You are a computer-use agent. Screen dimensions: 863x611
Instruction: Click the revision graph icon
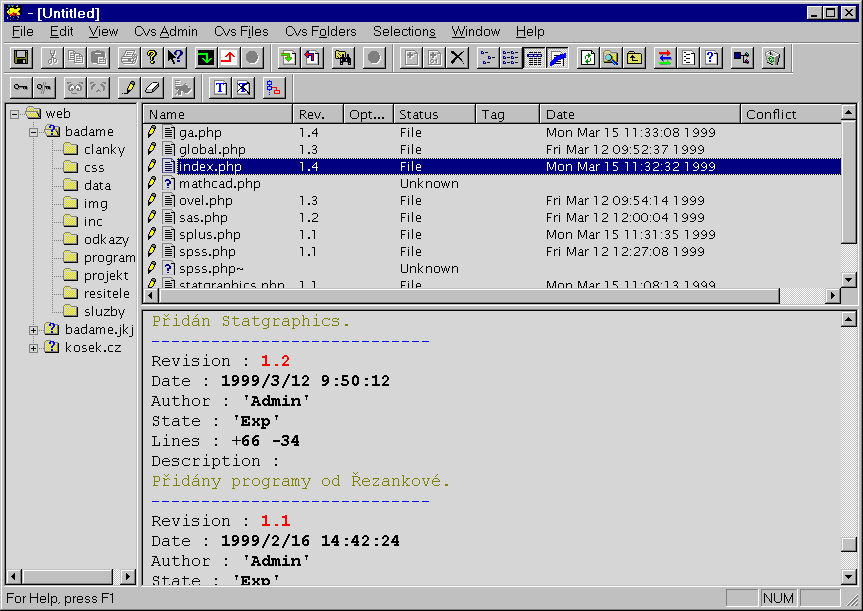coord(272,88)
